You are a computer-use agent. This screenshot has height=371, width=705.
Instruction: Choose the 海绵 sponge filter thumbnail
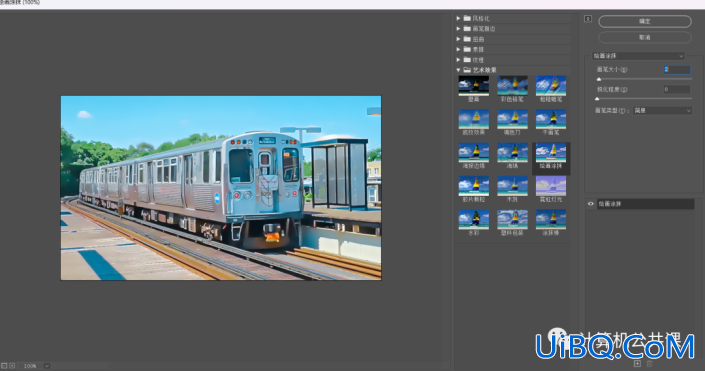pos(512,153)
